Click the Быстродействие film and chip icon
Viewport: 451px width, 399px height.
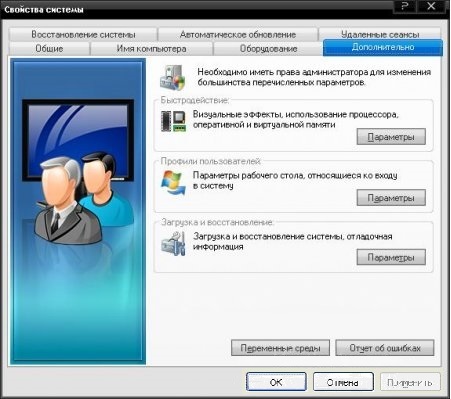pyautogui.click(x=173, y=121)
